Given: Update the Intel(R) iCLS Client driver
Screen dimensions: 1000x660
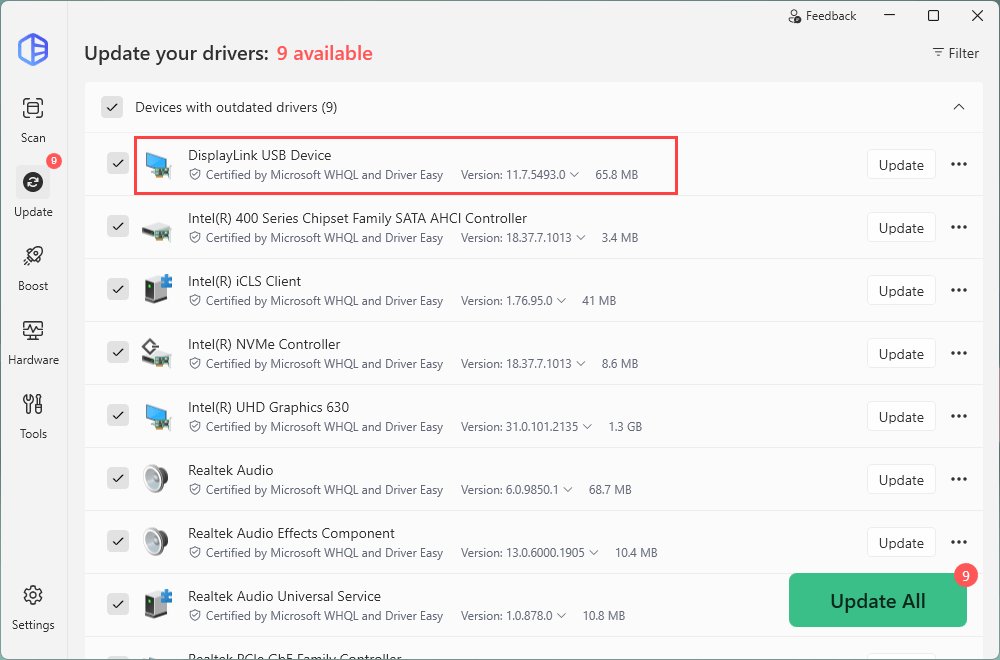Looking at the screenshot, I should click(x=900, y=291).
